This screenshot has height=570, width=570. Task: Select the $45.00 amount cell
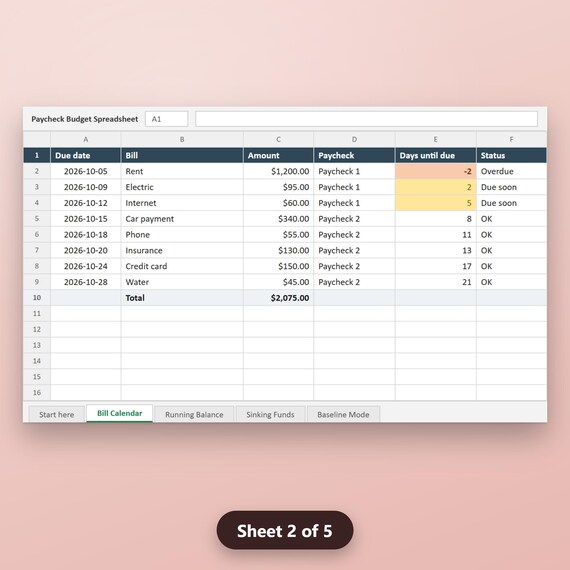click(278, 282)
